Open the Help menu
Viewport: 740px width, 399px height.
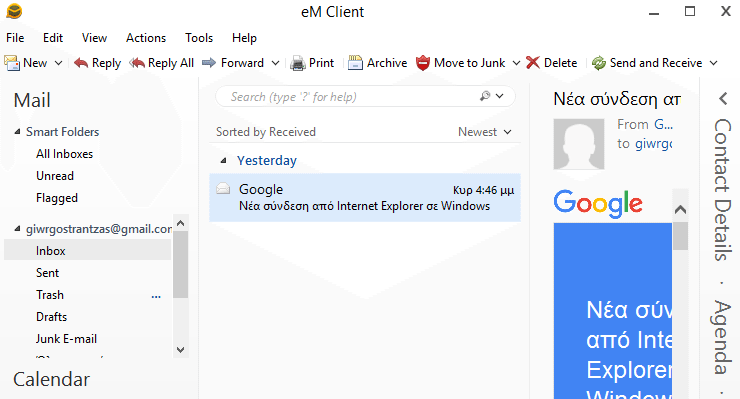[x=244, y=38]
